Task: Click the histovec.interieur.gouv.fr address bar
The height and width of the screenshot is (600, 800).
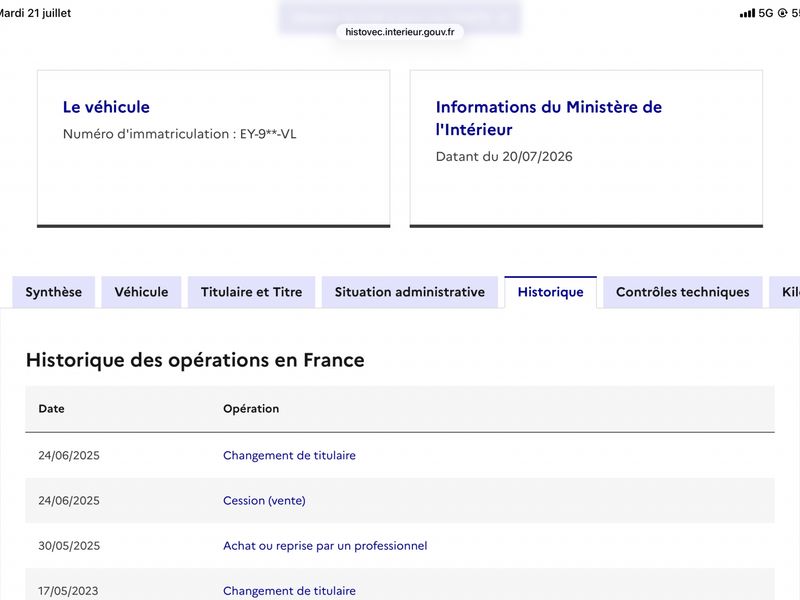Action: click(399, 32)
